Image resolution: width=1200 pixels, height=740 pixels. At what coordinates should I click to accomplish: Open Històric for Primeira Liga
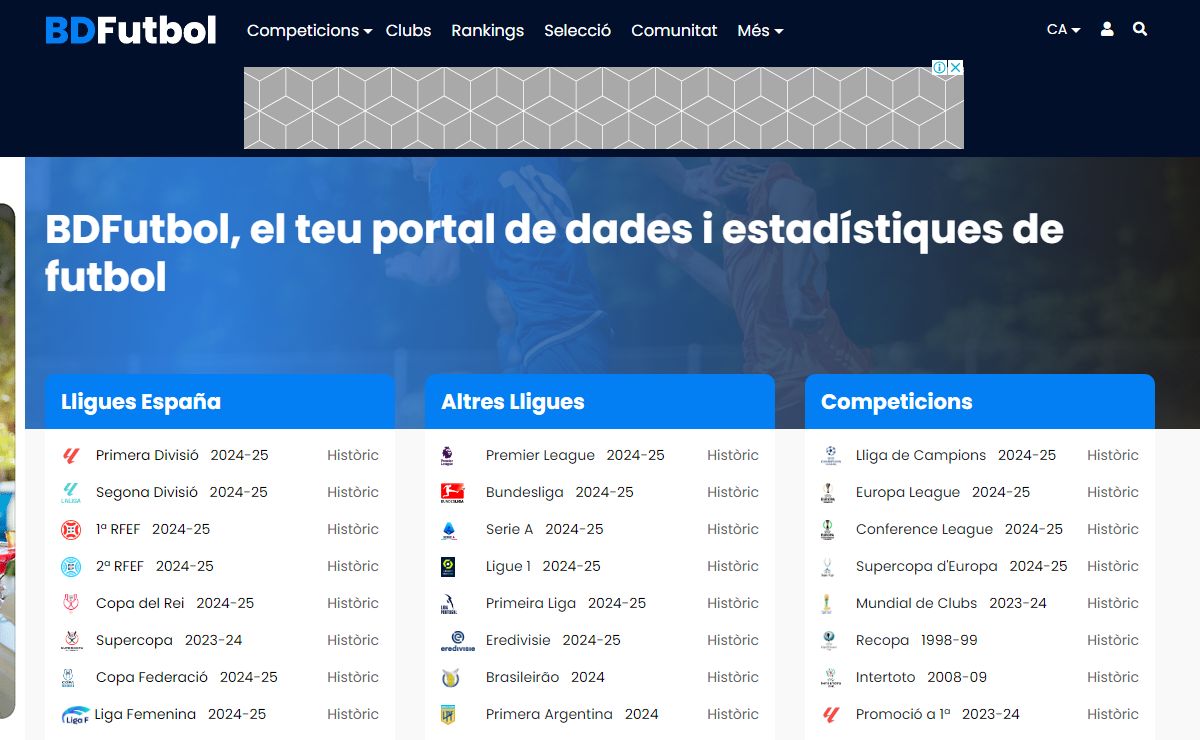733,603
